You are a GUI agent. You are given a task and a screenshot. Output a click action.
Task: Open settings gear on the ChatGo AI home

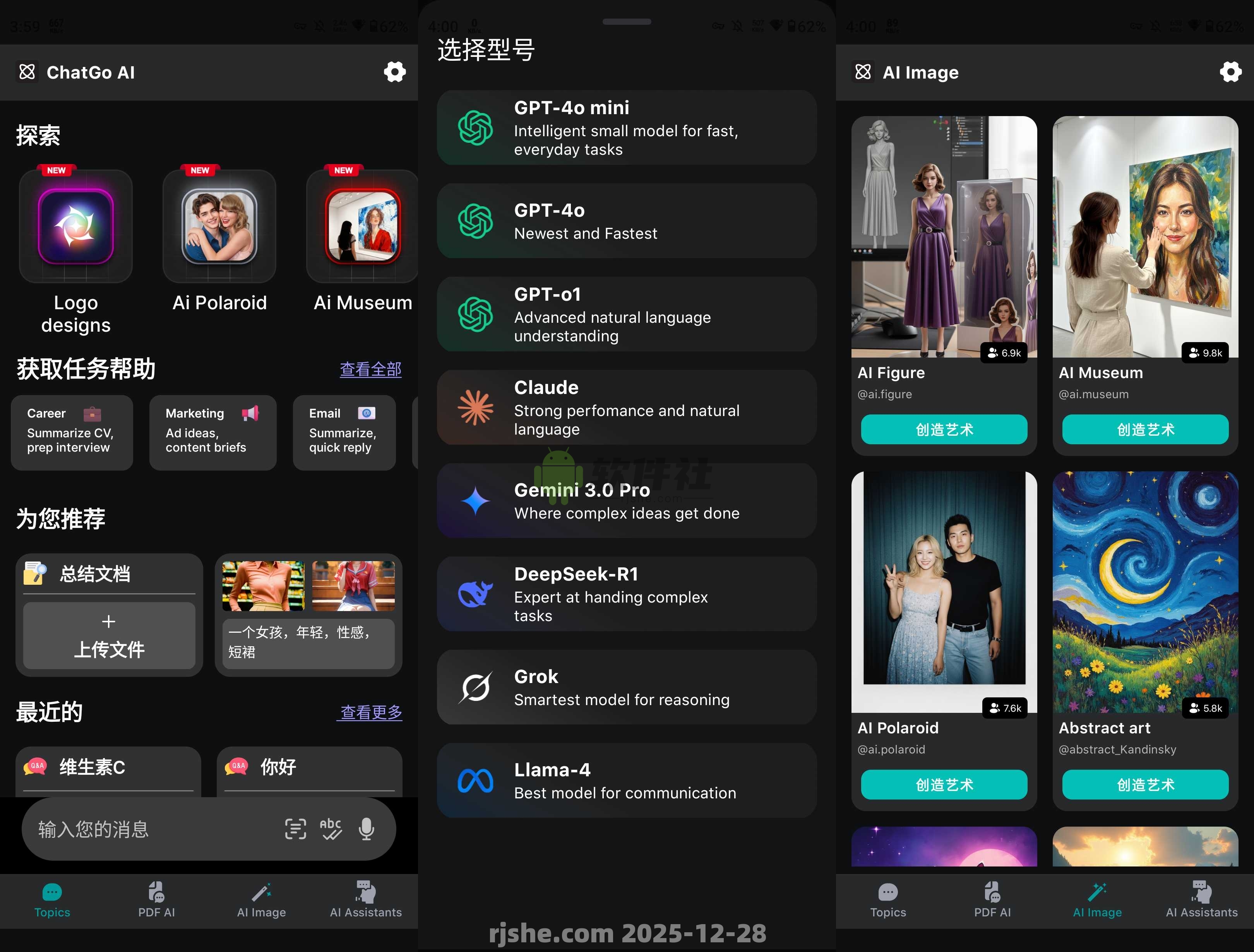pos(395,72)
